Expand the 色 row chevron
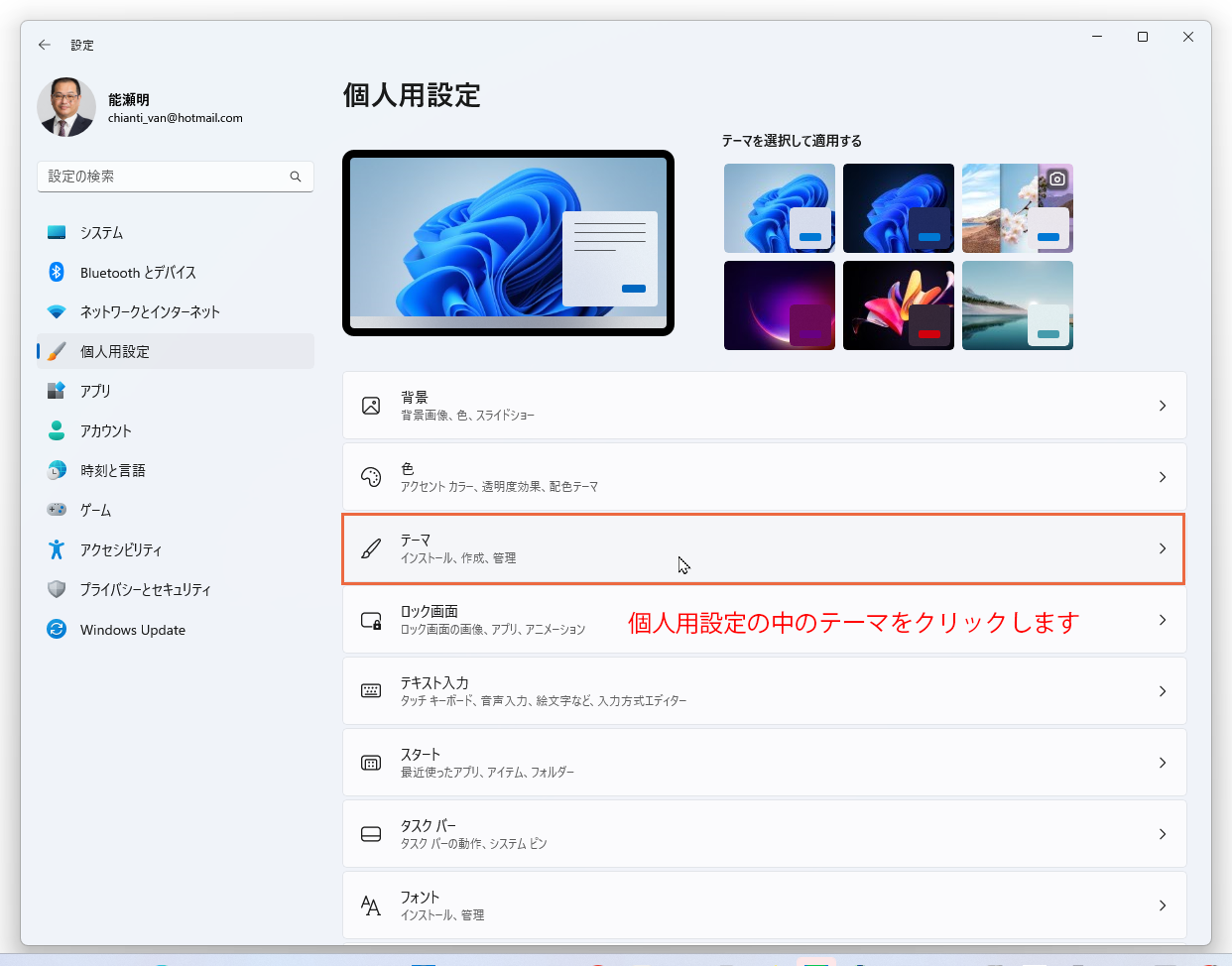 point(1163,477)
